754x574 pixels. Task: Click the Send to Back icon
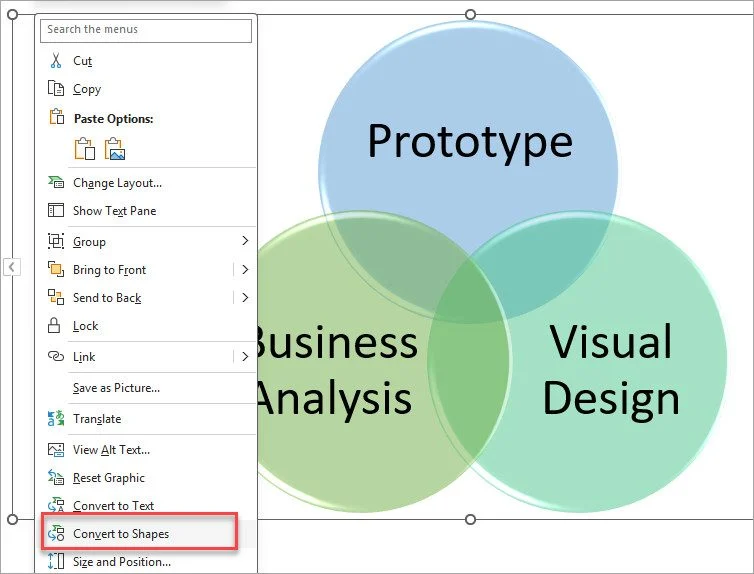pos(56,297)
